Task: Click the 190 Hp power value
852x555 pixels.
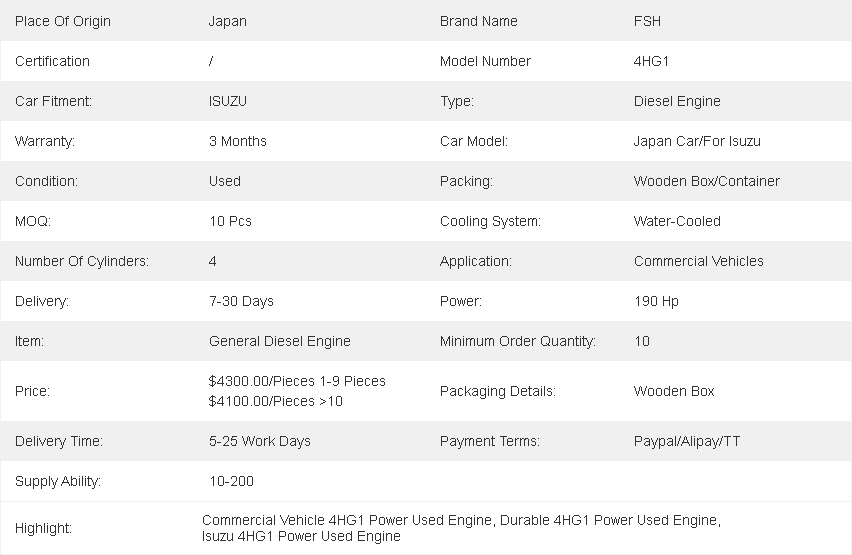Action: tap(656, 302)
